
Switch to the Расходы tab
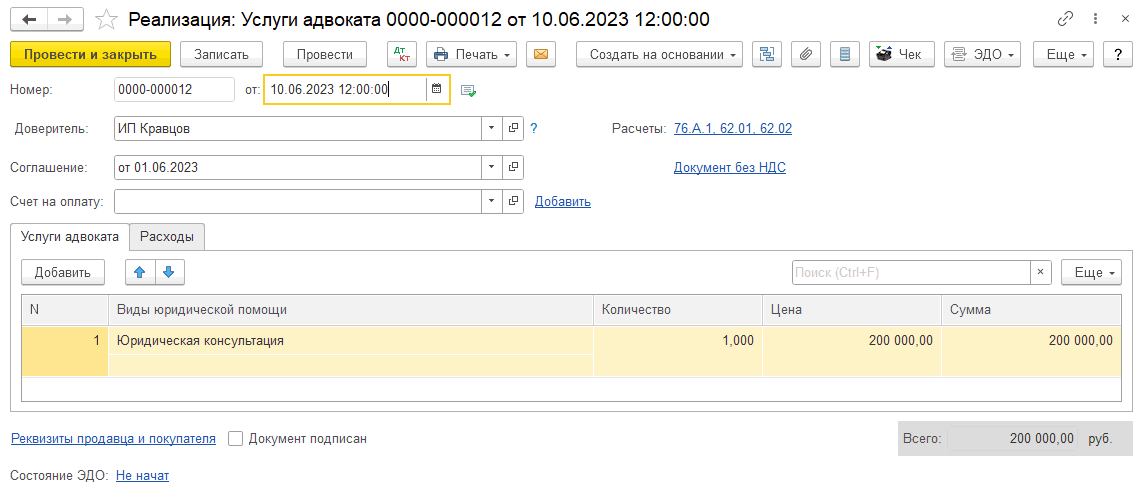tap(167, 236)
